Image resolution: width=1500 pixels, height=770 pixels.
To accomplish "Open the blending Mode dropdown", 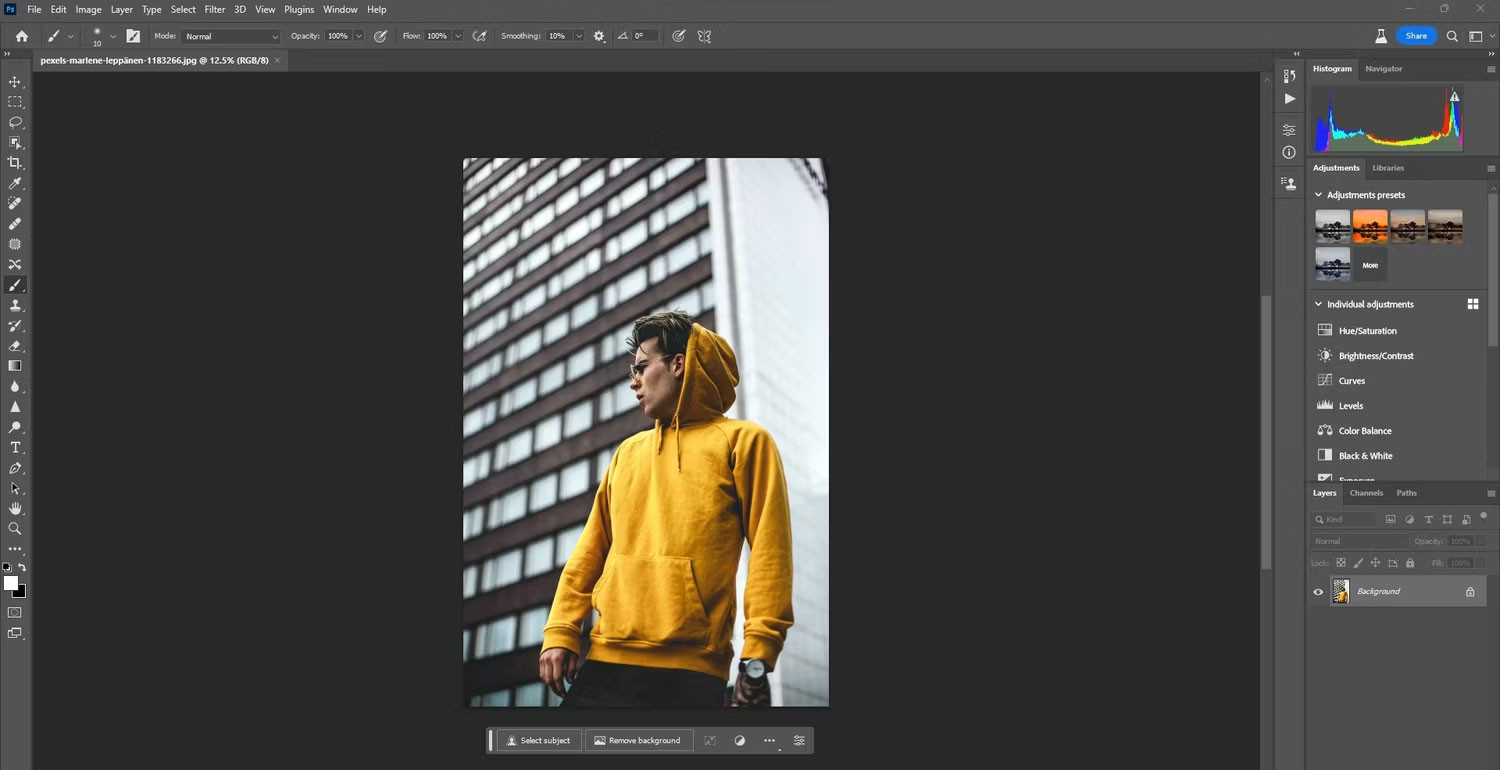I will [x=231, y=36].
